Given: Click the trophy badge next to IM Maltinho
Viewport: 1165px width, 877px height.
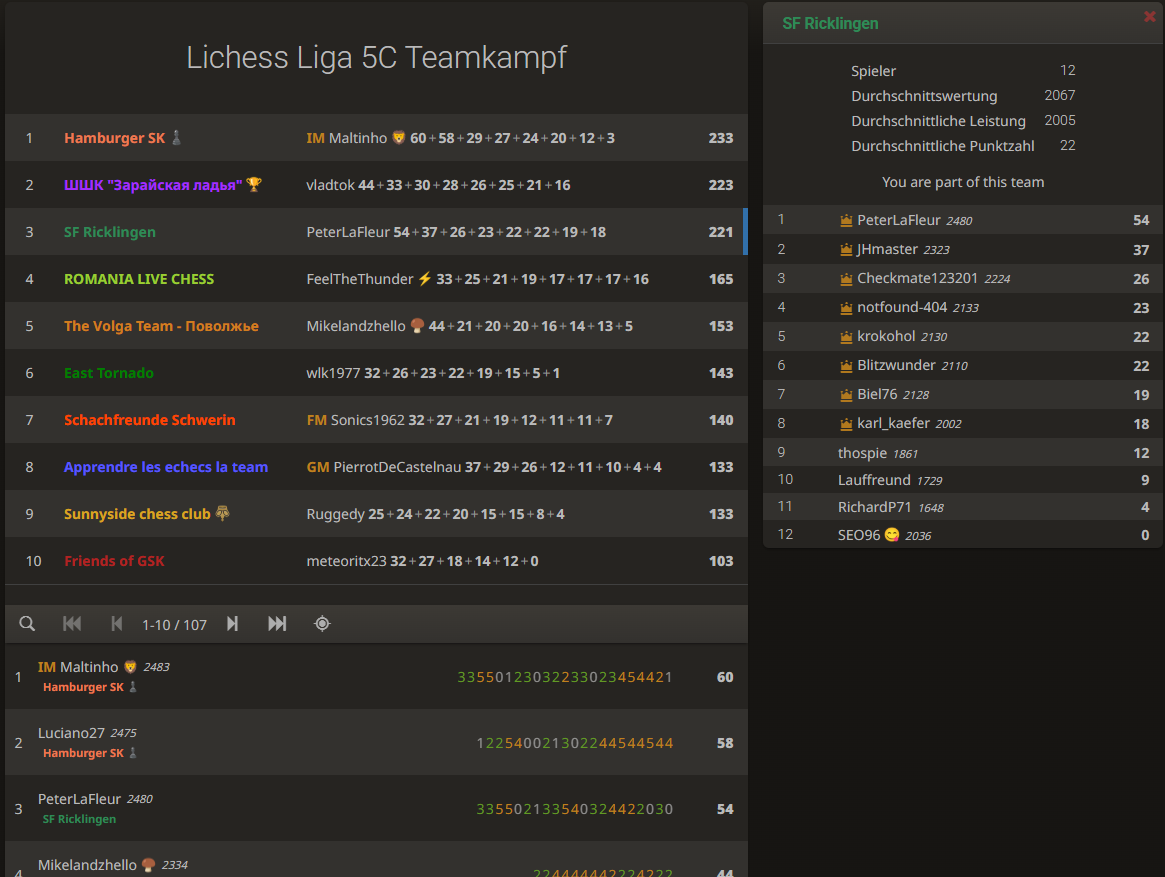Looking at the screenshot, I should 398,137.
